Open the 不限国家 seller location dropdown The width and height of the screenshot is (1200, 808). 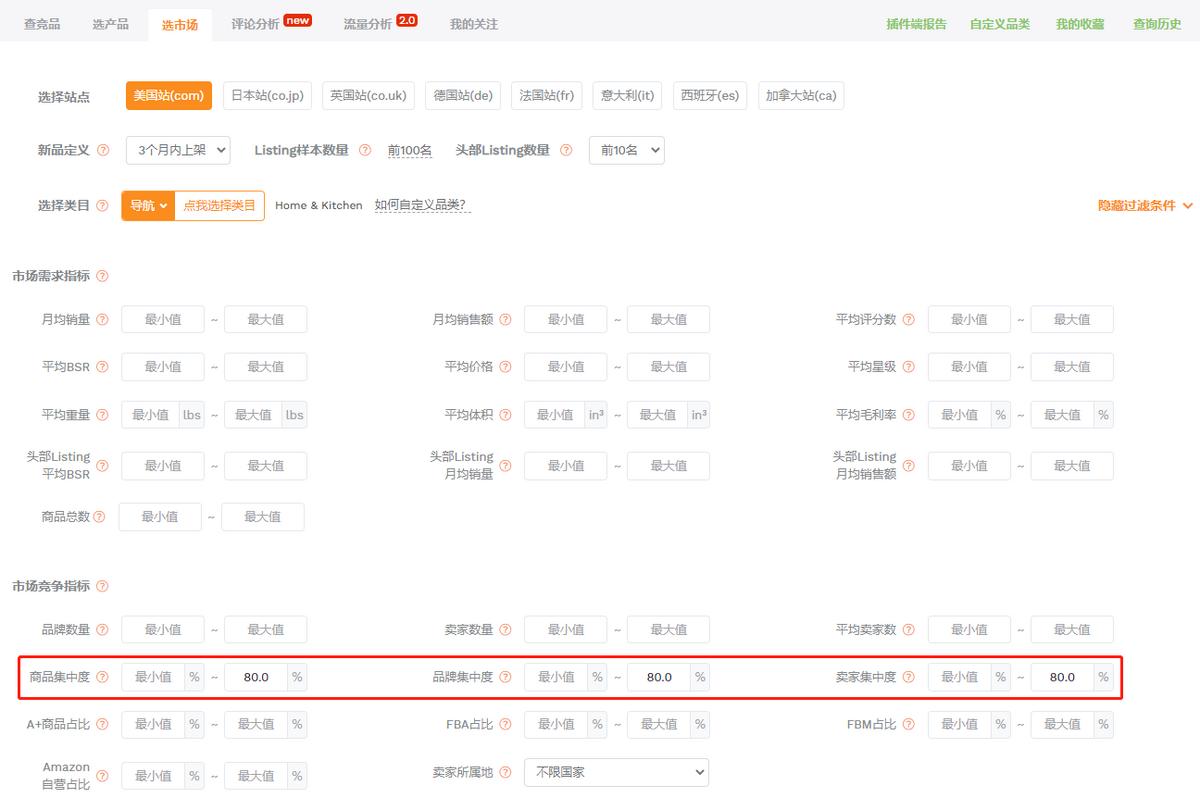(615, 772)
